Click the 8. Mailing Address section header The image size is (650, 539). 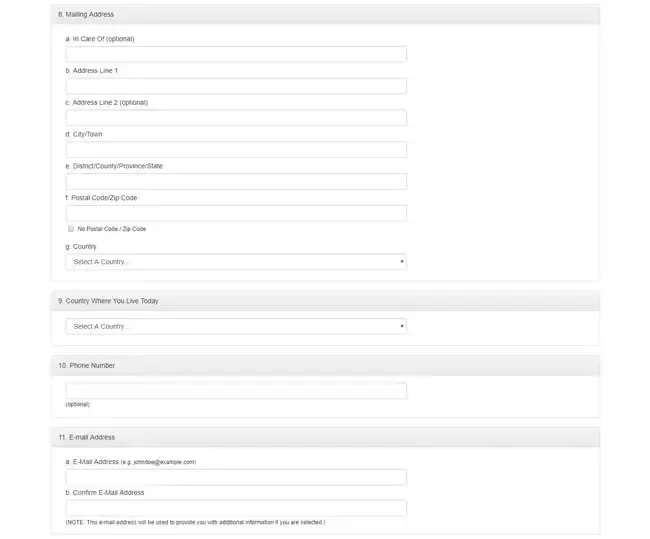[325, 15]
